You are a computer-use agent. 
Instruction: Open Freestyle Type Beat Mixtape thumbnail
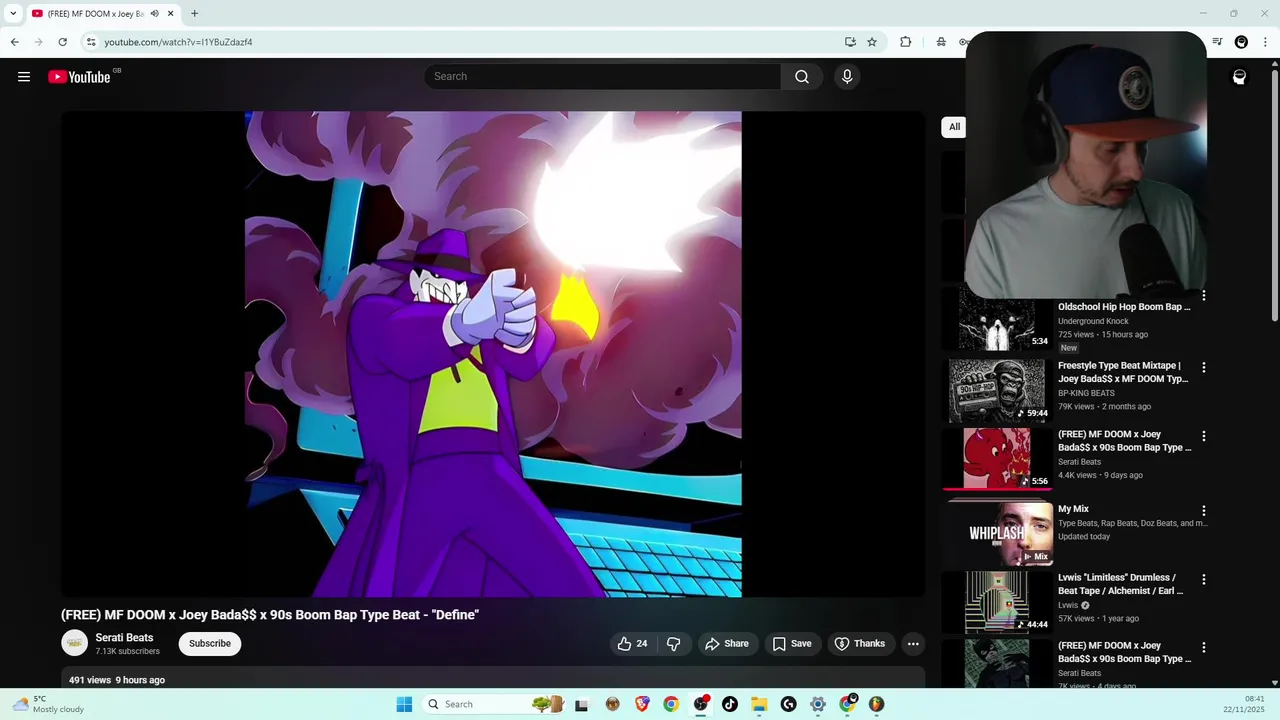tap(997, 391)
